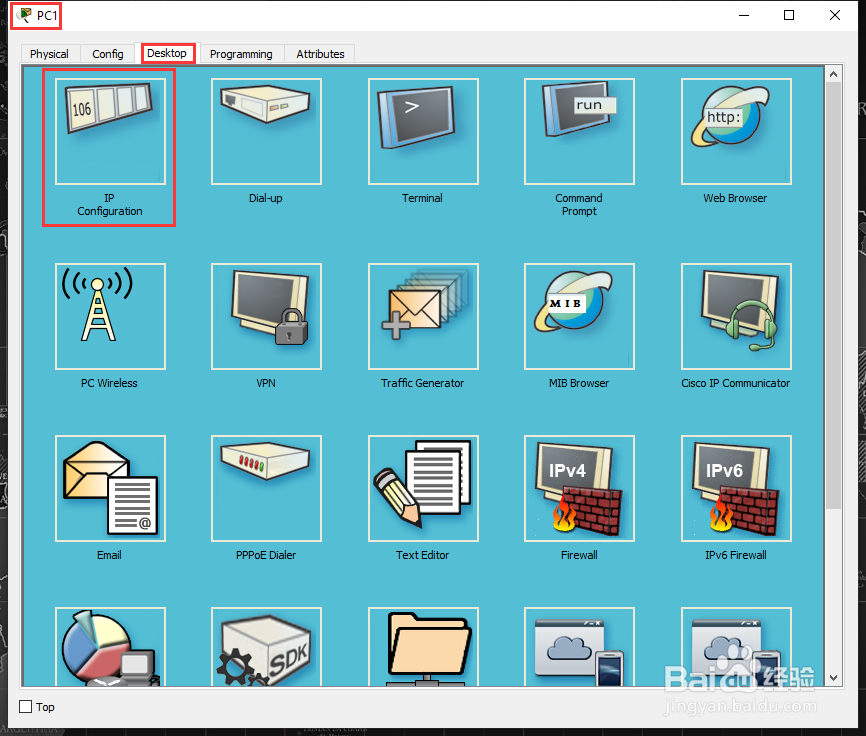The width and height of the screenshot is (866, 736).
Task: Switch to the Physical tab
Action: click(x=50, y=54)
